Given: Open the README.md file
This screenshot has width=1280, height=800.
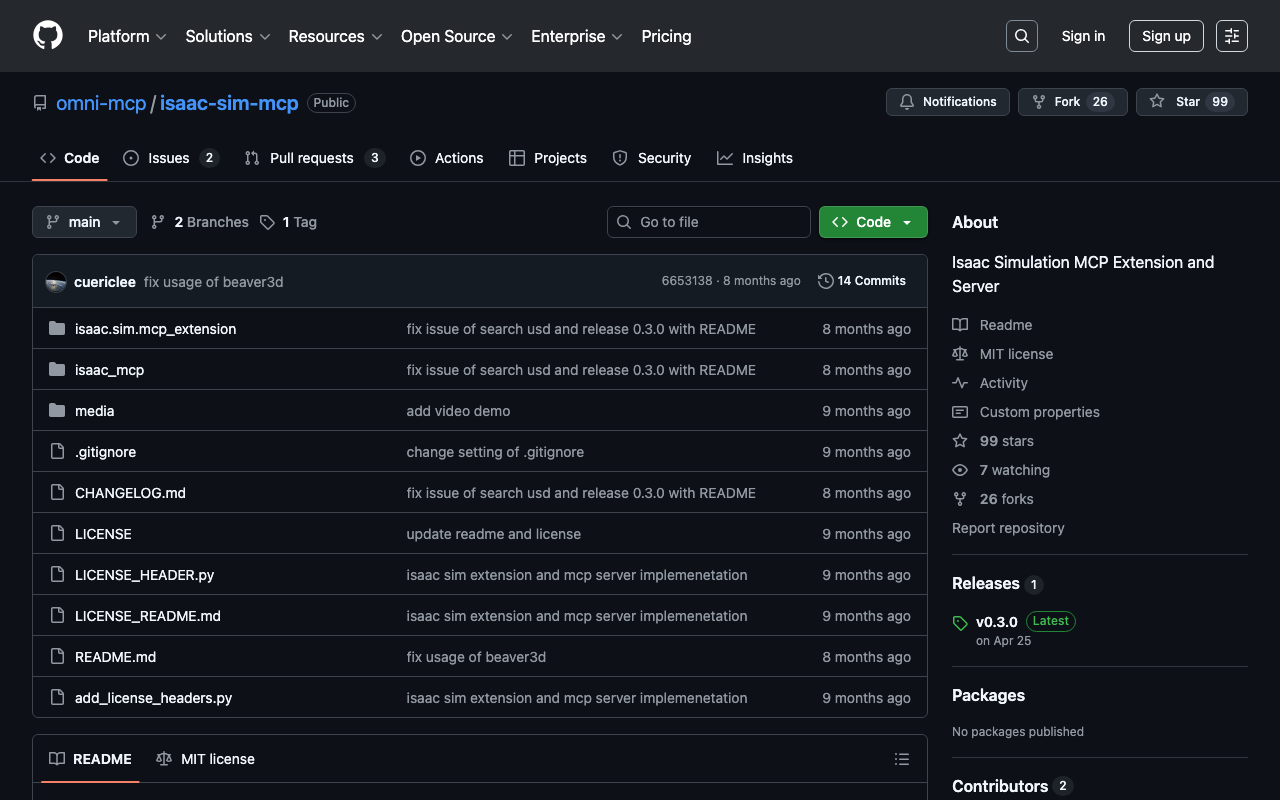Looking at the screenshot, I should pyautogui.click(x=115, y=657).
